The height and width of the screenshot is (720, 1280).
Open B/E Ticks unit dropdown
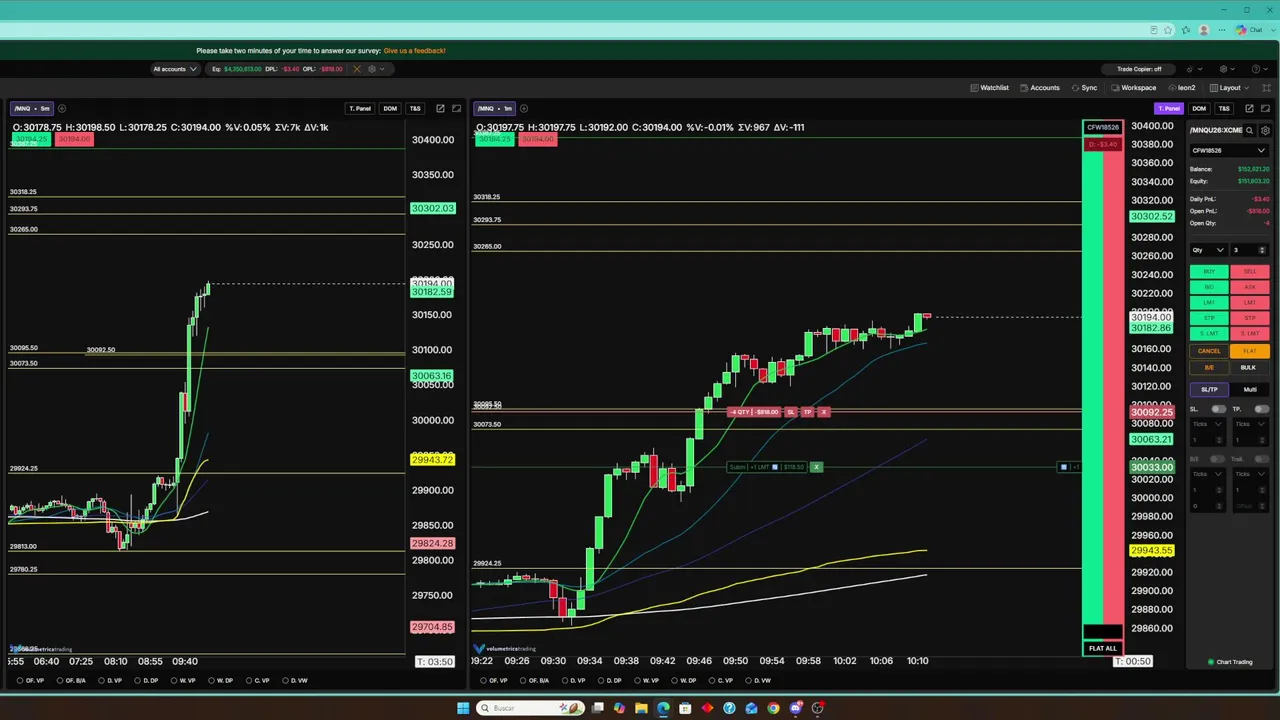click(x=1207, y=474)
